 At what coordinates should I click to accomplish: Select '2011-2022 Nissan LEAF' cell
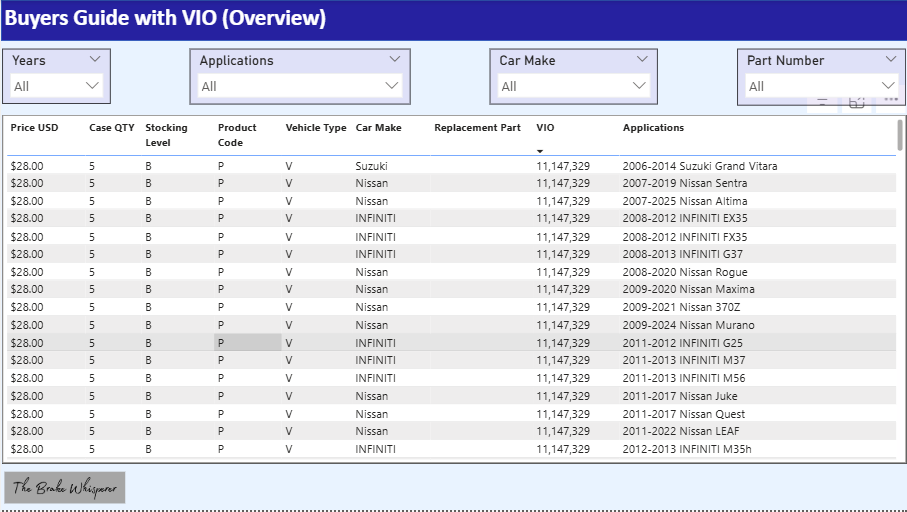(681, 431)
